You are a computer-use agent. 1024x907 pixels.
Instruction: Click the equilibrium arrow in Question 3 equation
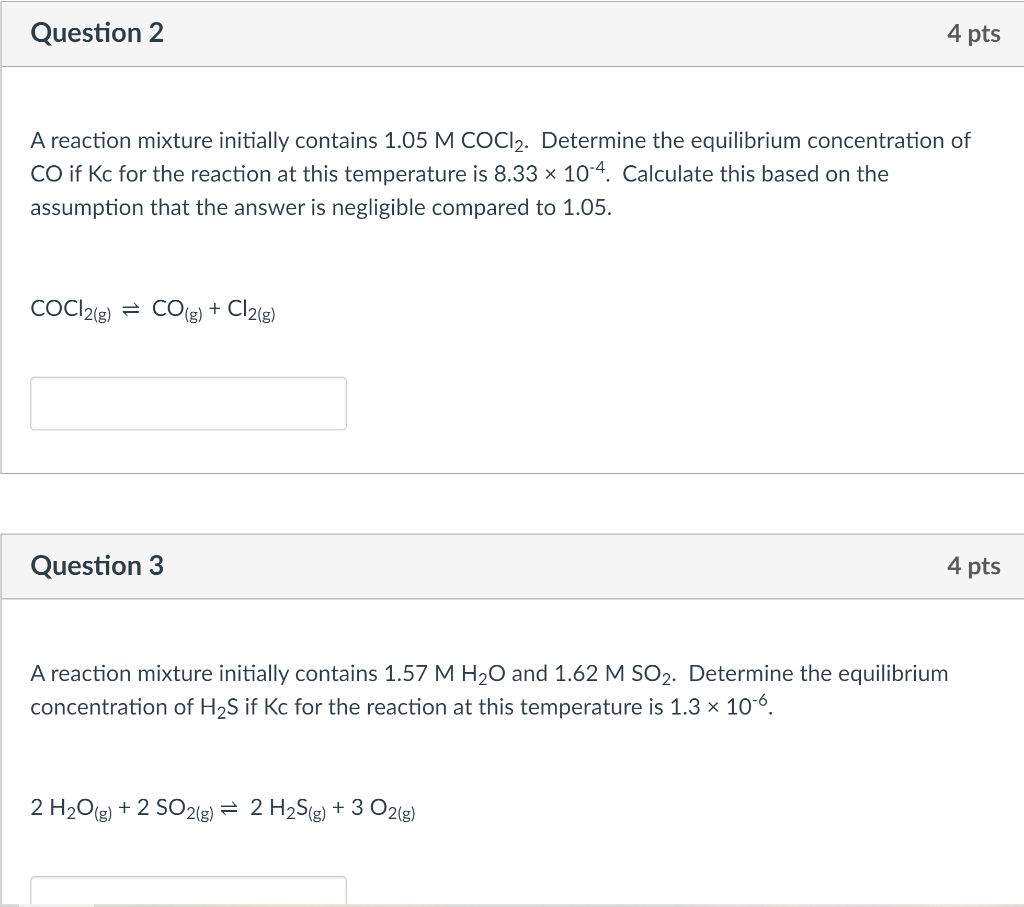coord(229,809)
